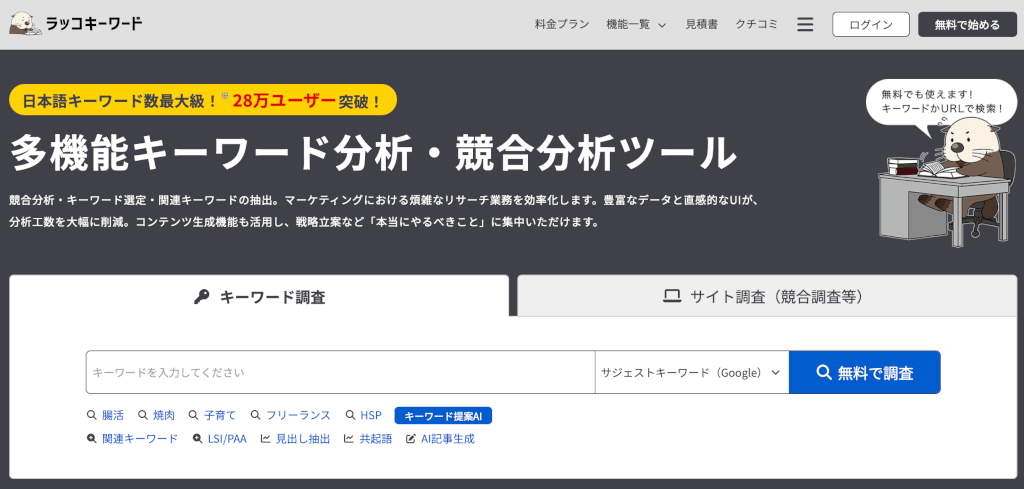Viewport: 1024px width, 489px height.
Task: Click the search-plus icon beside 関連キーワード
Action: tap(91, 439)
